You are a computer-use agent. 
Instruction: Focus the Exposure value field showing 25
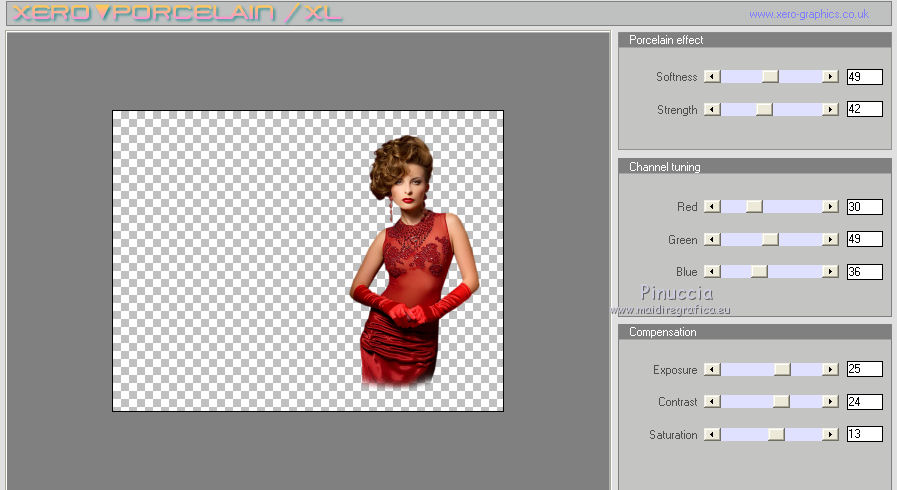click(x=864, y=369)
